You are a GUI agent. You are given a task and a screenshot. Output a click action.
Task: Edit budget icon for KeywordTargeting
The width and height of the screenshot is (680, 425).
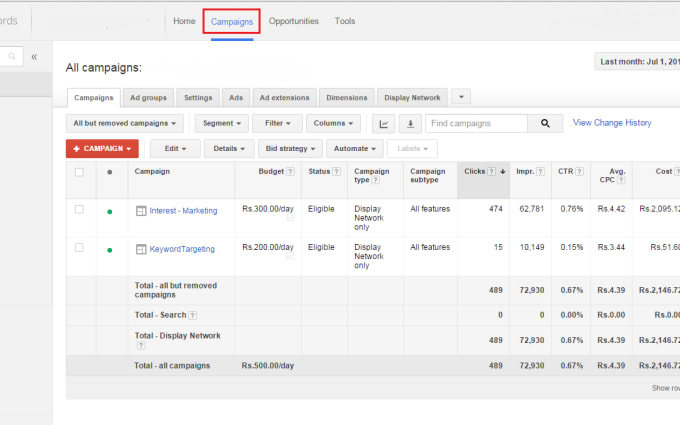[290, 256]
